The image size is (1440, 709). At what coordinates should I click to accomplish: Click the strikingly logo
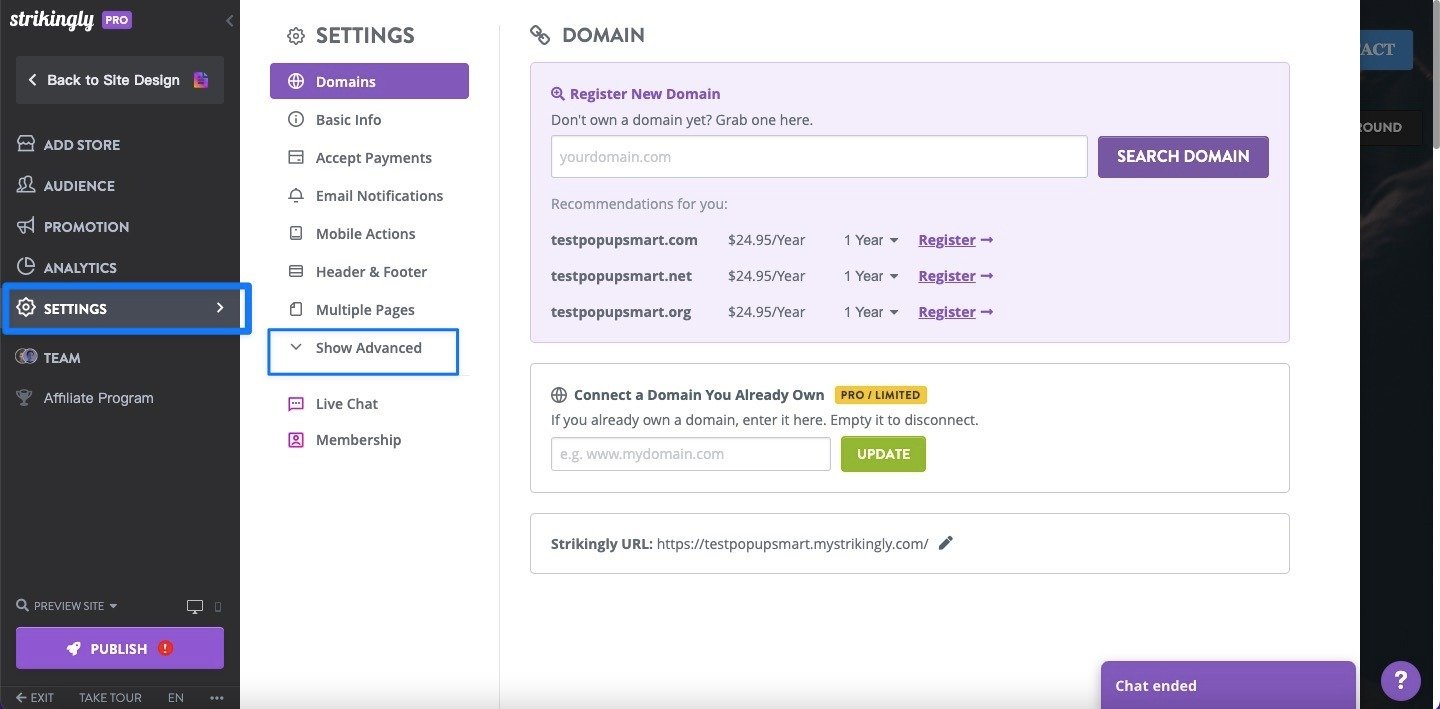[x=52, y=20]
